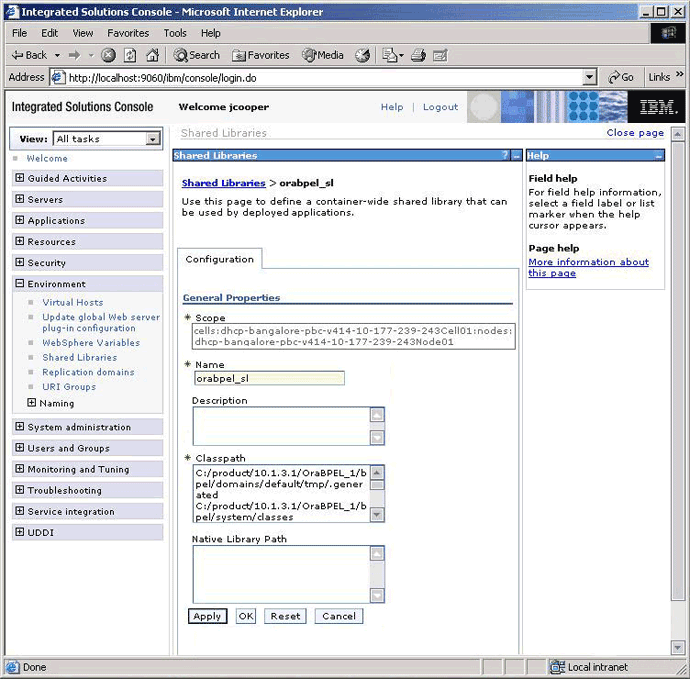Expand the Guided Activities section
Screen dimensions: 690x679
[19, 178]
